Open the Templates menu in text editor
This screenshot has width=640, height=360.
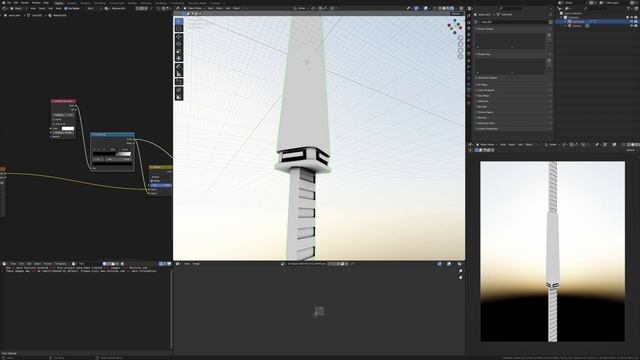[60, 264]
